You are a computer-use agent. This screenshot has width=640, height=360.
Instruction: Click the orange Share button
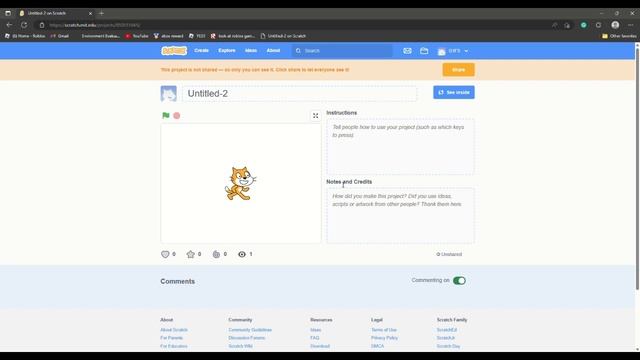(458, 70)
